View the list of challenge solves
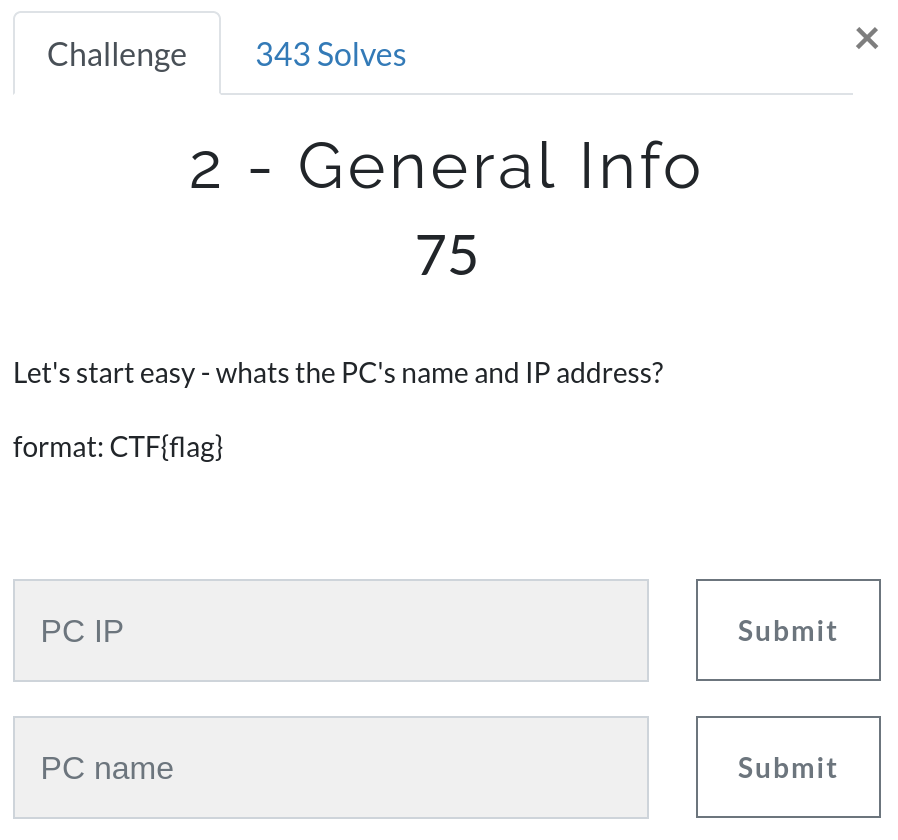 pos(331,54)
